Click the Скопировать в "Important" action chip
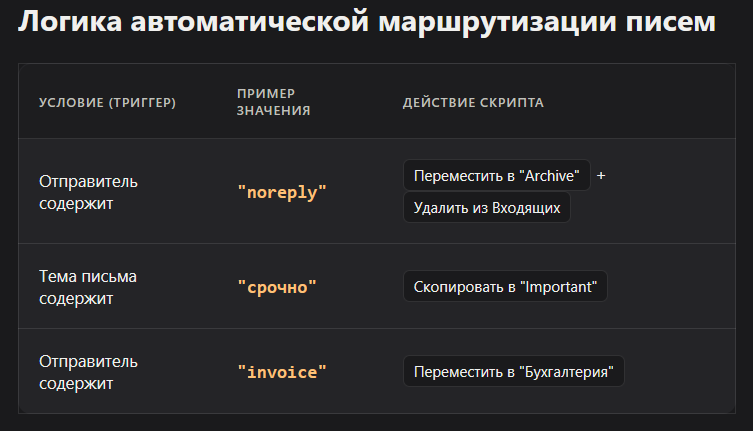753x431 pixels. point(505,286)
